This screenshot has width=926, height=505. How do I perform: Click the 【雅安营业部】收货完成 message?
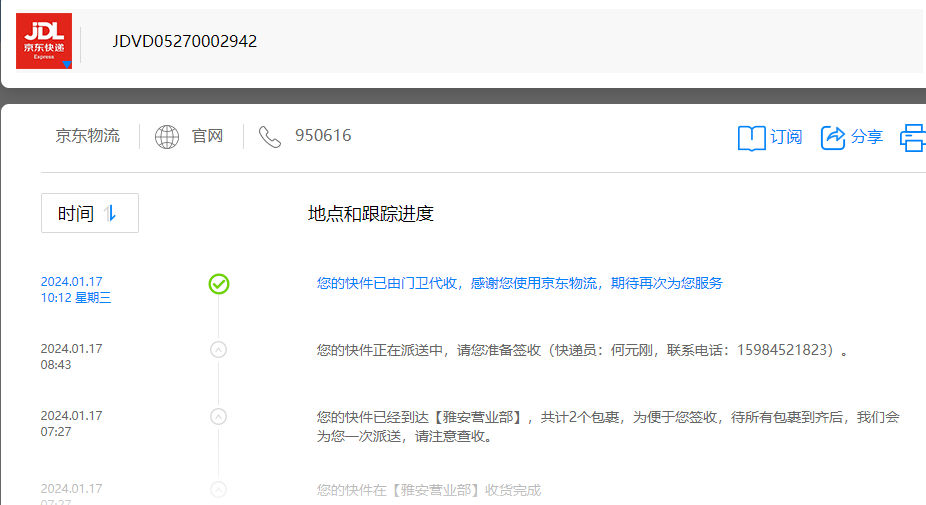(429, 490)
